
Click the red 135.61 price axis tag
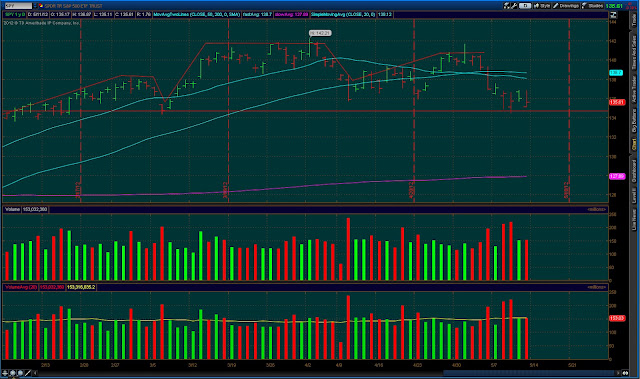(x=617, y=102)
